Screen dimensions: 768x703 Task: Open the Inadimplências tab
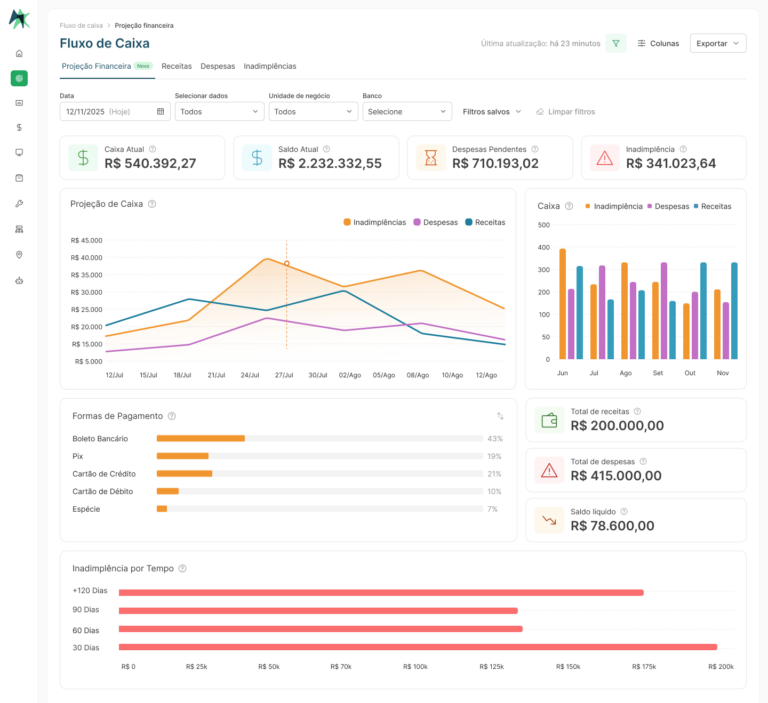tap(270, 66)
